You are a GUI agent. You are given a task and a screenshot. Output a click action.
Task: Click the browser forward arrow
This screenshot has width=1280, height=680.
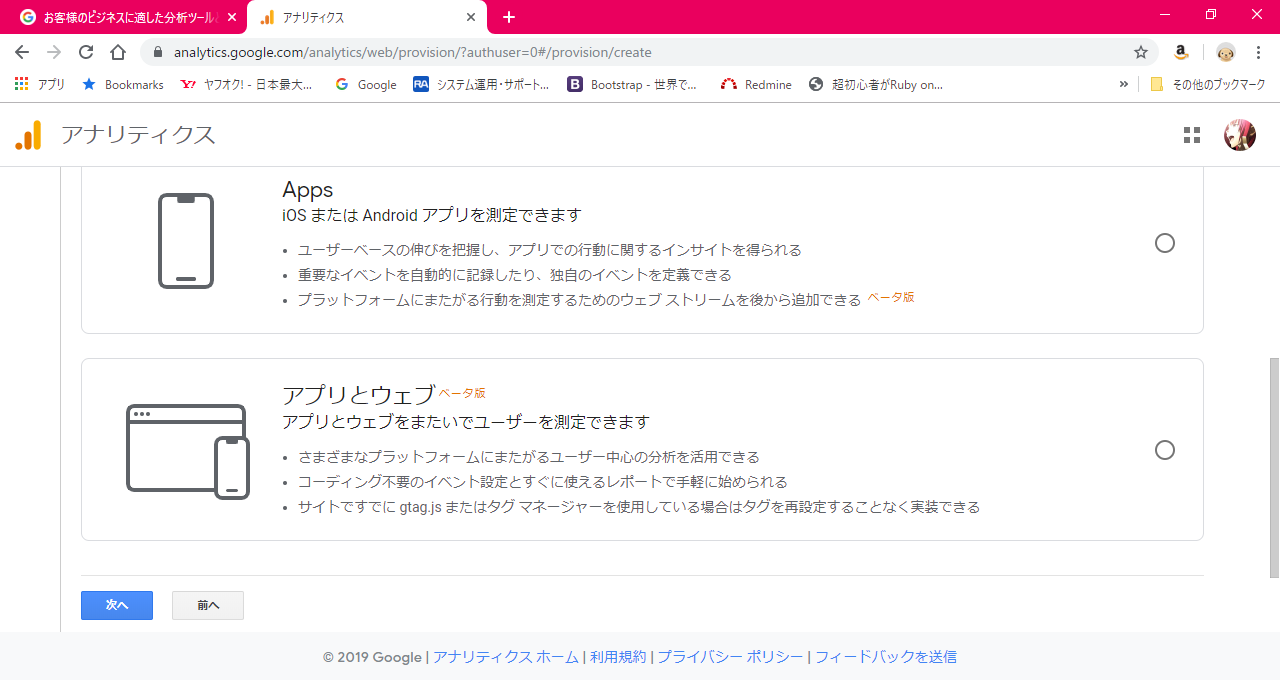[54, 52]
